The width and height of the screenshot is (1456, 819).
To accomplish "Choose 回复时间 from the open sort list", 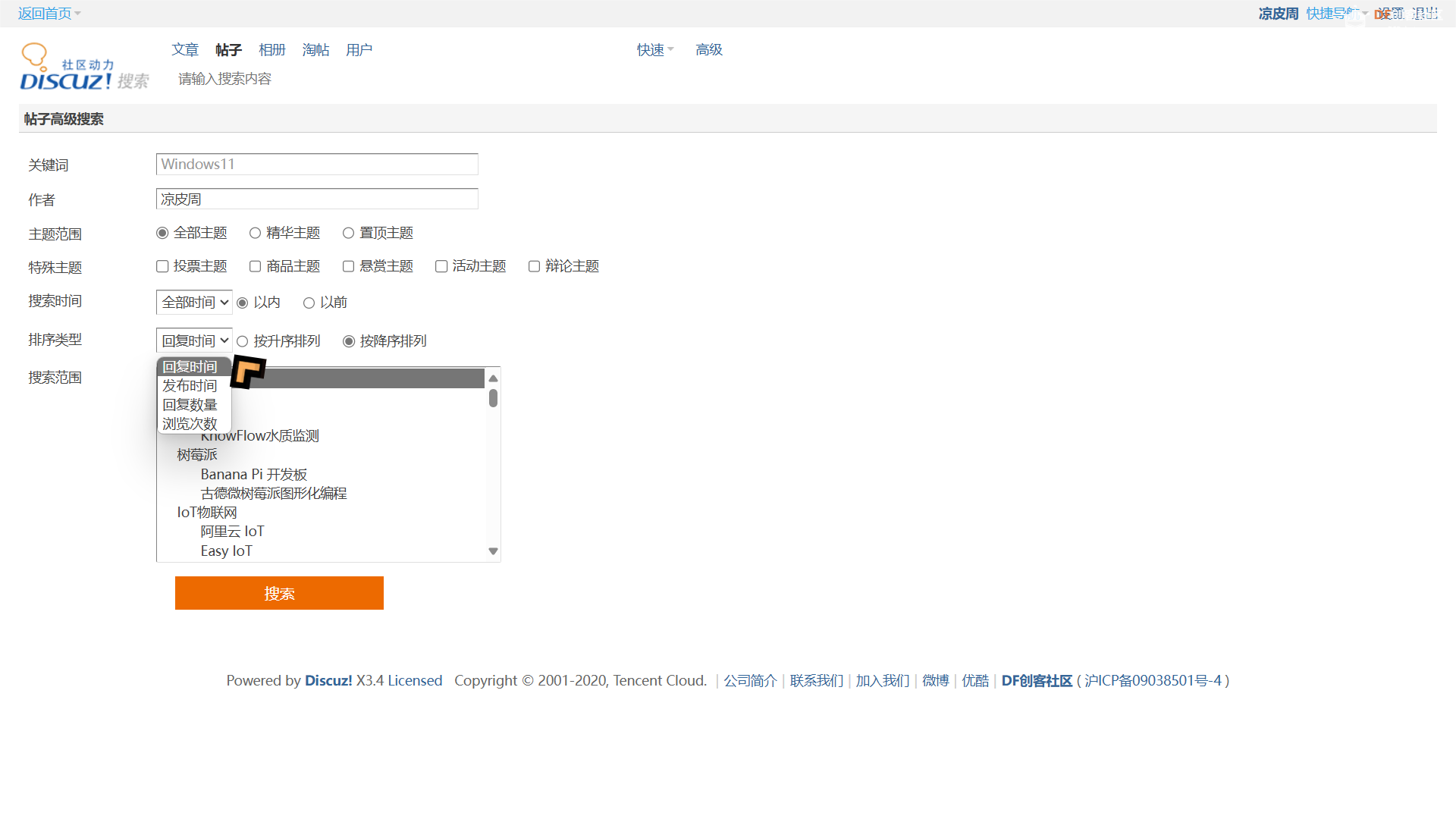I will pos(194,367).
